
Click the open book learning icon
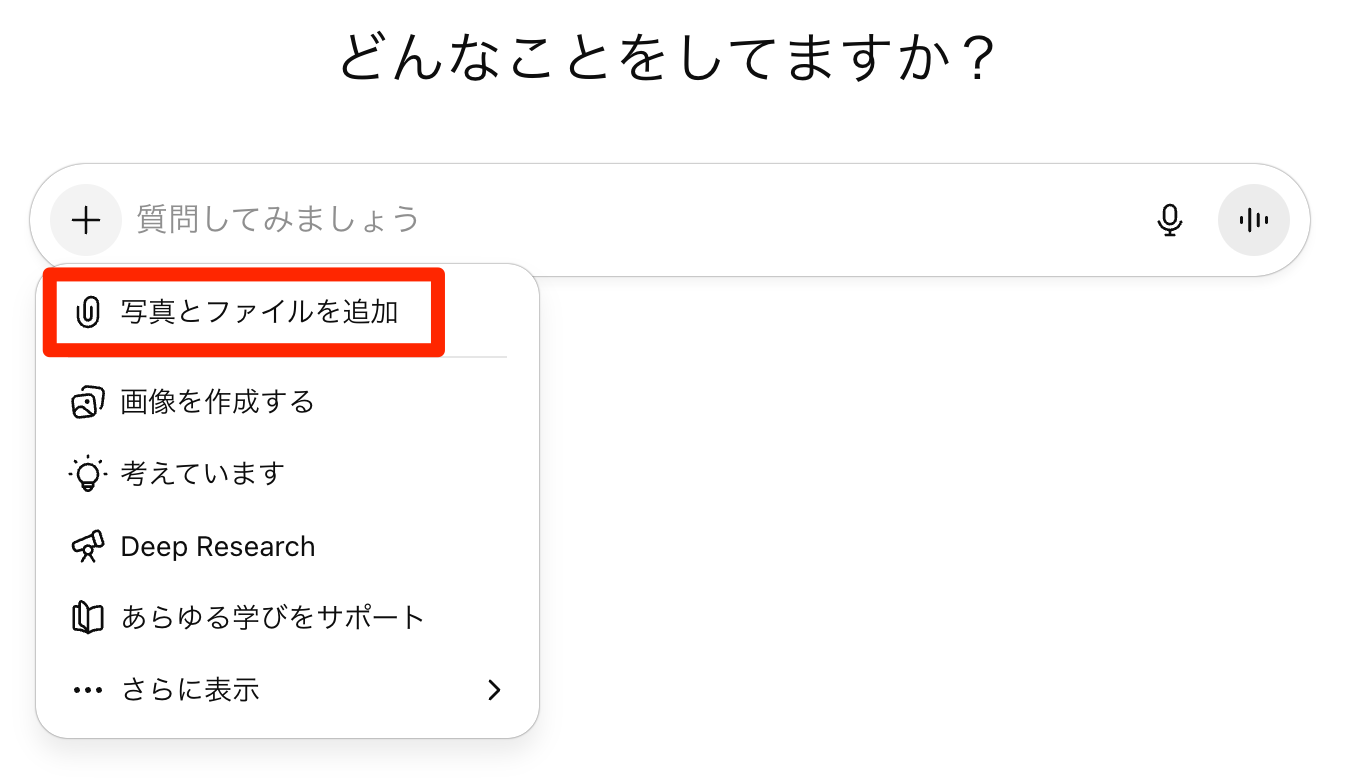tap(89, 617)
